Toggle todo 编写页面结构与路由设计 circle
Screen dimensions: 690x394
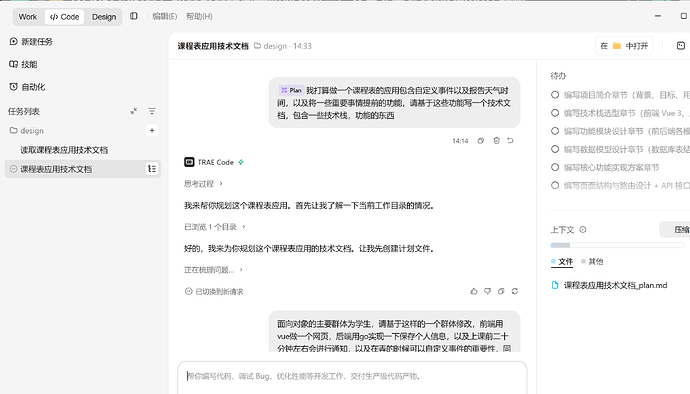(555, 185)
